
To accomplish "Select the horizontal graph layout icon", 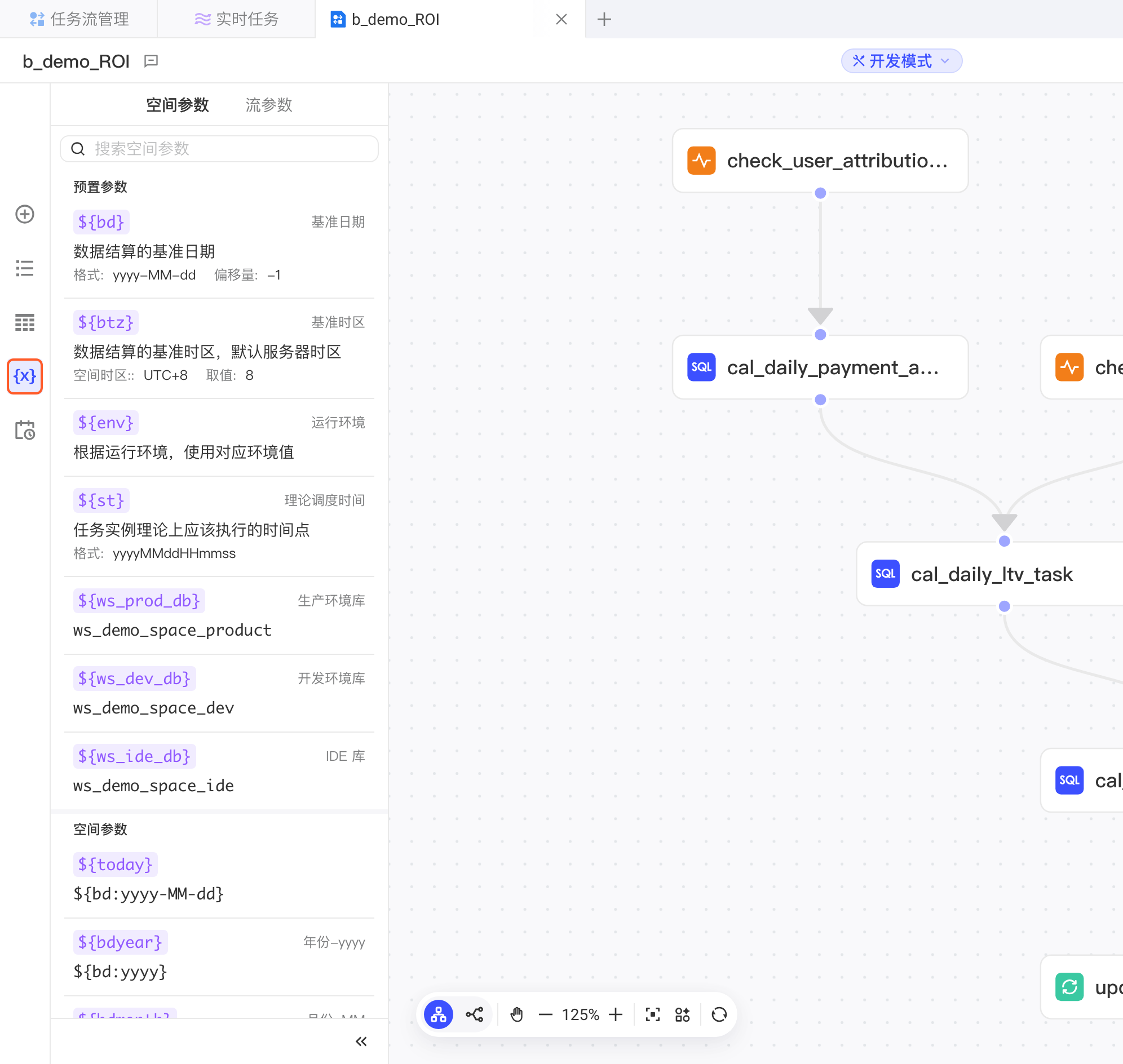I will click(x=474, y=1014).
